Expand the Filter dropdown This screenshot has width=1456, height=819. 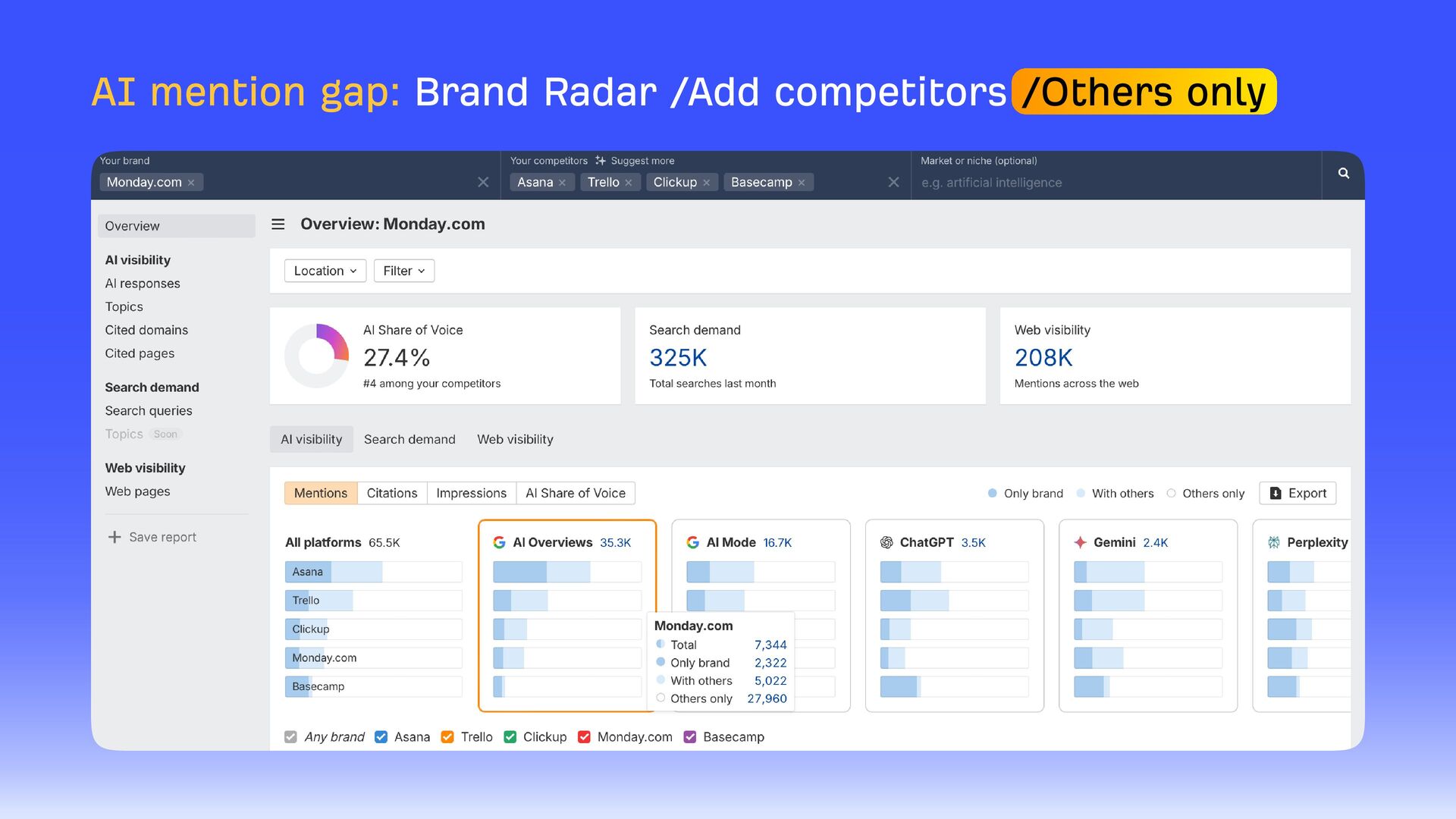[403, 271]
